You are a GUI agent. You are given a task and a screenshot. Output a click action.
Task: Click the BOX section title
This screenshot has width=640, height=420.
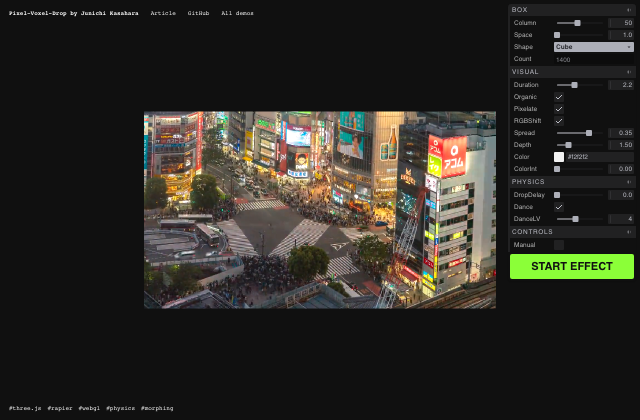coord(520,10)
